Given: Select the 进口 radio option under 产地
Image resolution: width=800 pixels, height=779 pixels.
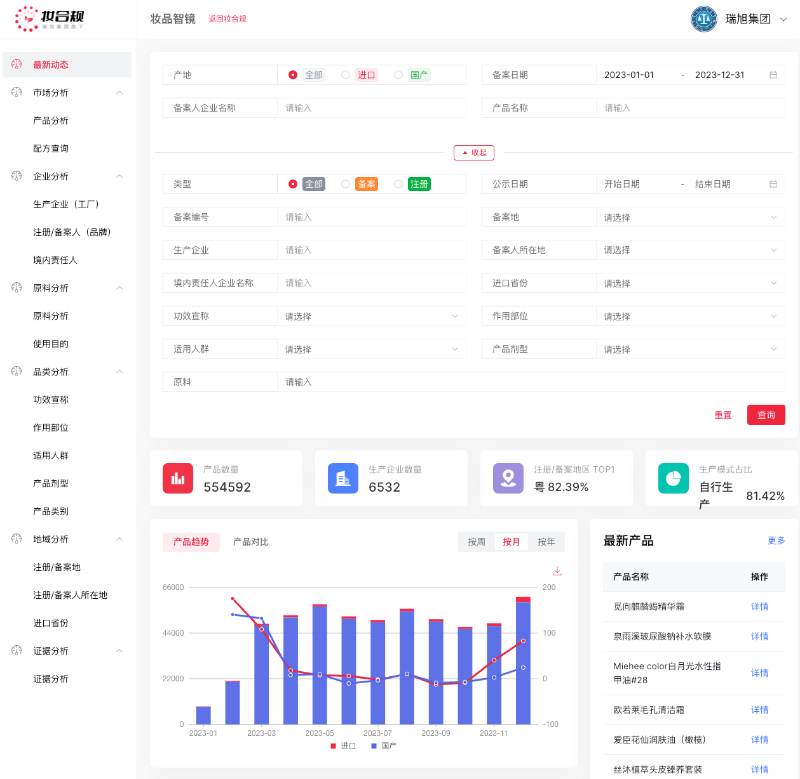Looking at the screenshot, I should [x=346, y=75].
